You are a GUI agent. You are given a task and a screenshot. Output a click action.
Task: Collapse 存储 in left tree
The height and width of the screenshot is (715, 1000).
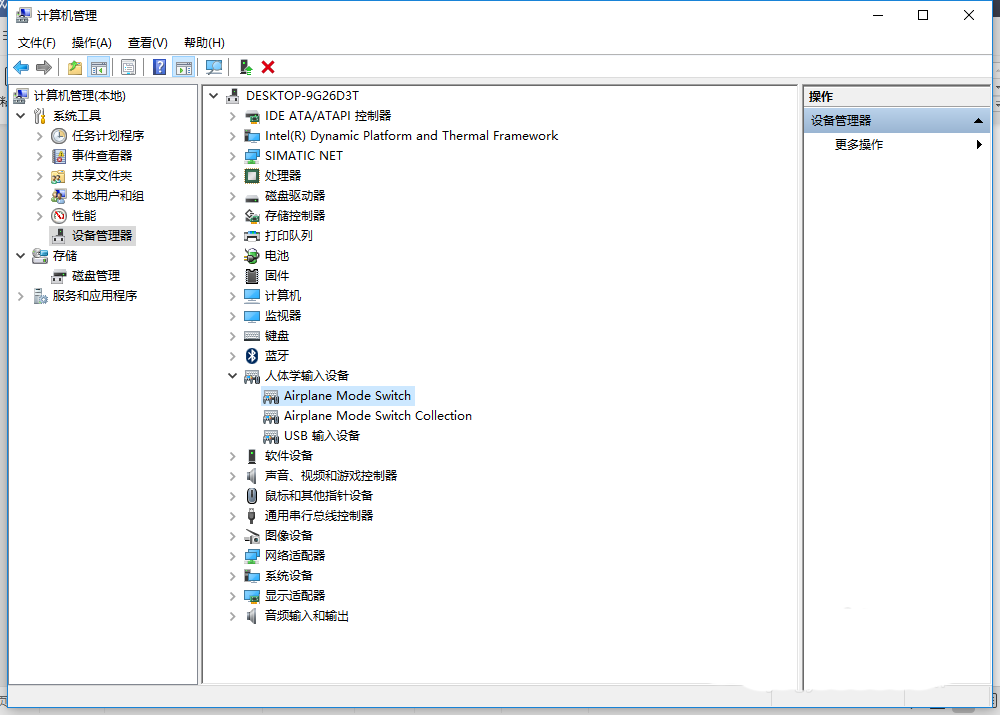(20, 256)
